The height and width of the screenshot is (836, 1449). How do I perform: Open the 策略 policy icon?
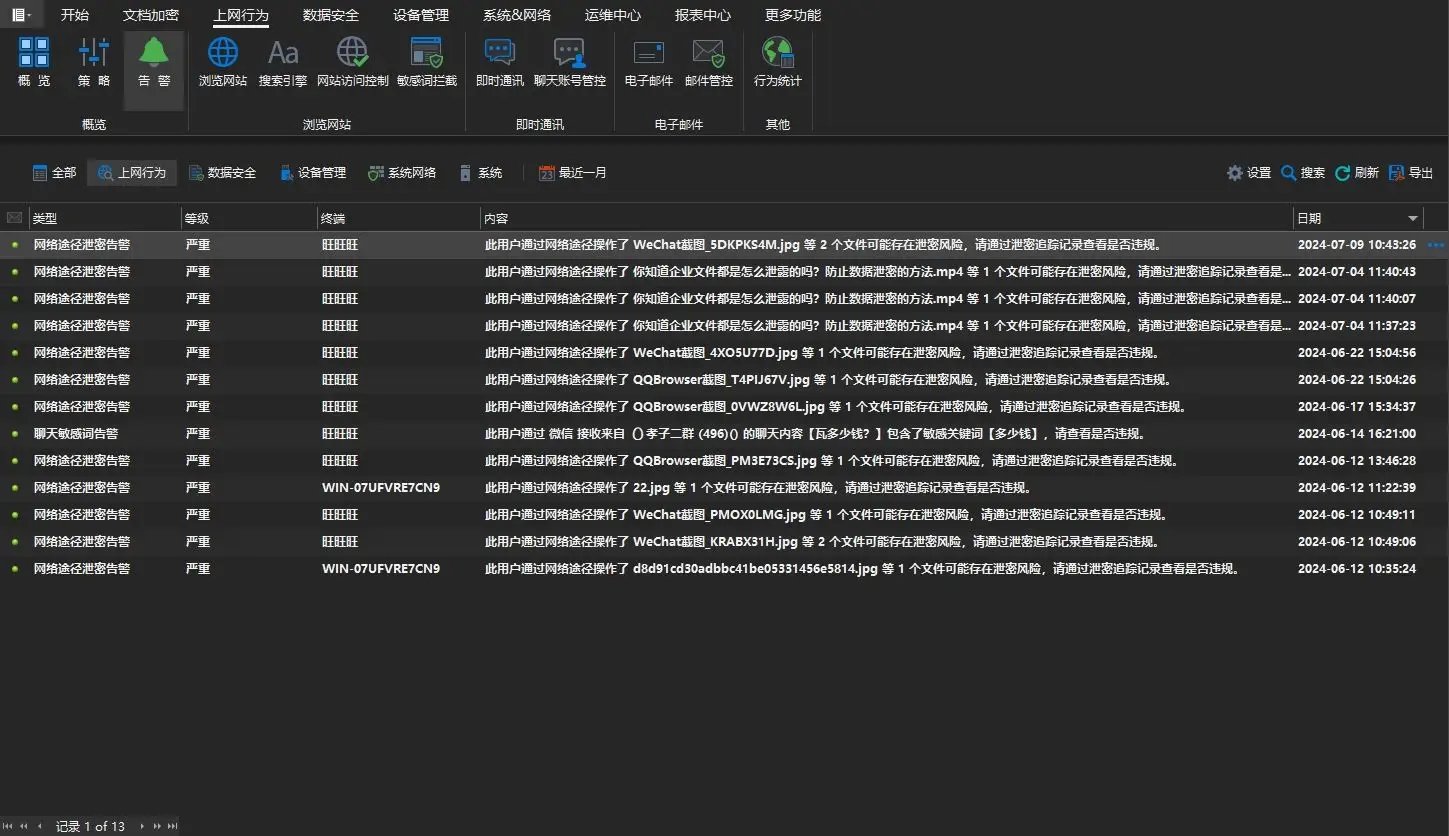coord(94,62)
